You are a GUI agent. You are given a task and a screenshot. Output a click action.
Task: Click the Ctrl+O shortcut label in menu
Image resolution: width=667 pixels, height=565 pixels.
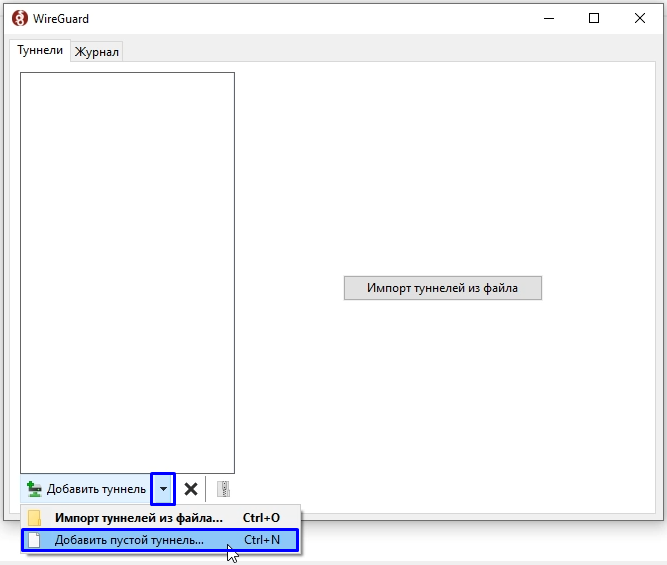click(x=261, y=518)
